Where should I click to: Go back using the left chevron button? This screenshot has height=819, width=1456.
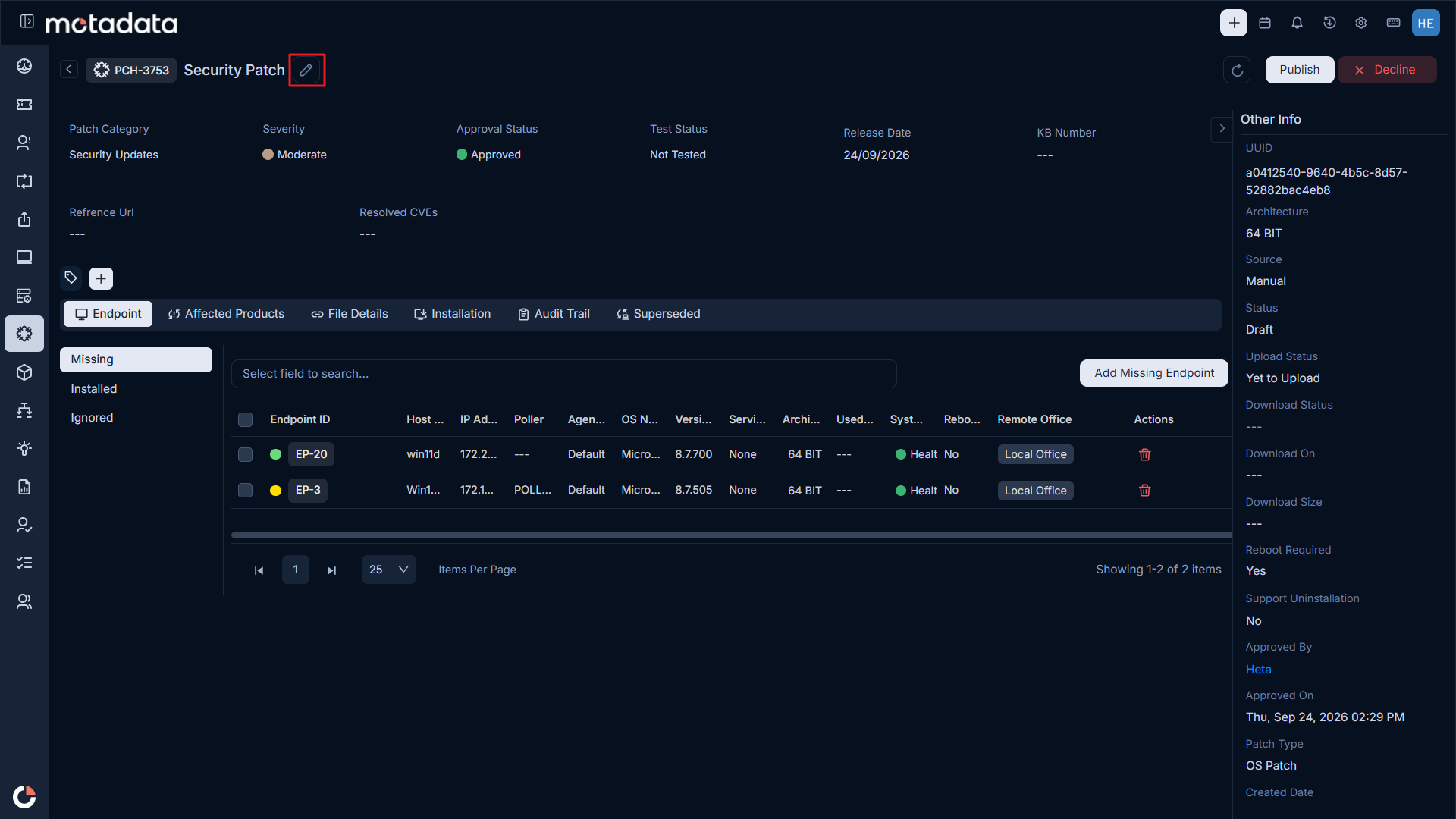(x=69, y=69)
